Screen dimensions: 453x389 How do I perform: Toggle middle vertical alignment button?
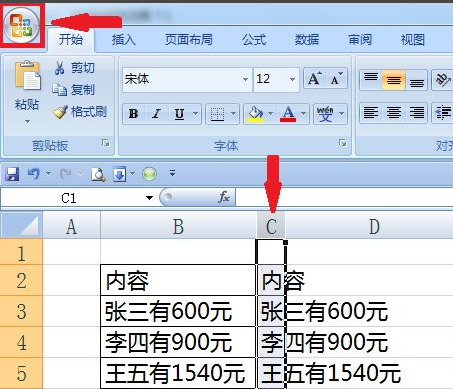(394, 80)
